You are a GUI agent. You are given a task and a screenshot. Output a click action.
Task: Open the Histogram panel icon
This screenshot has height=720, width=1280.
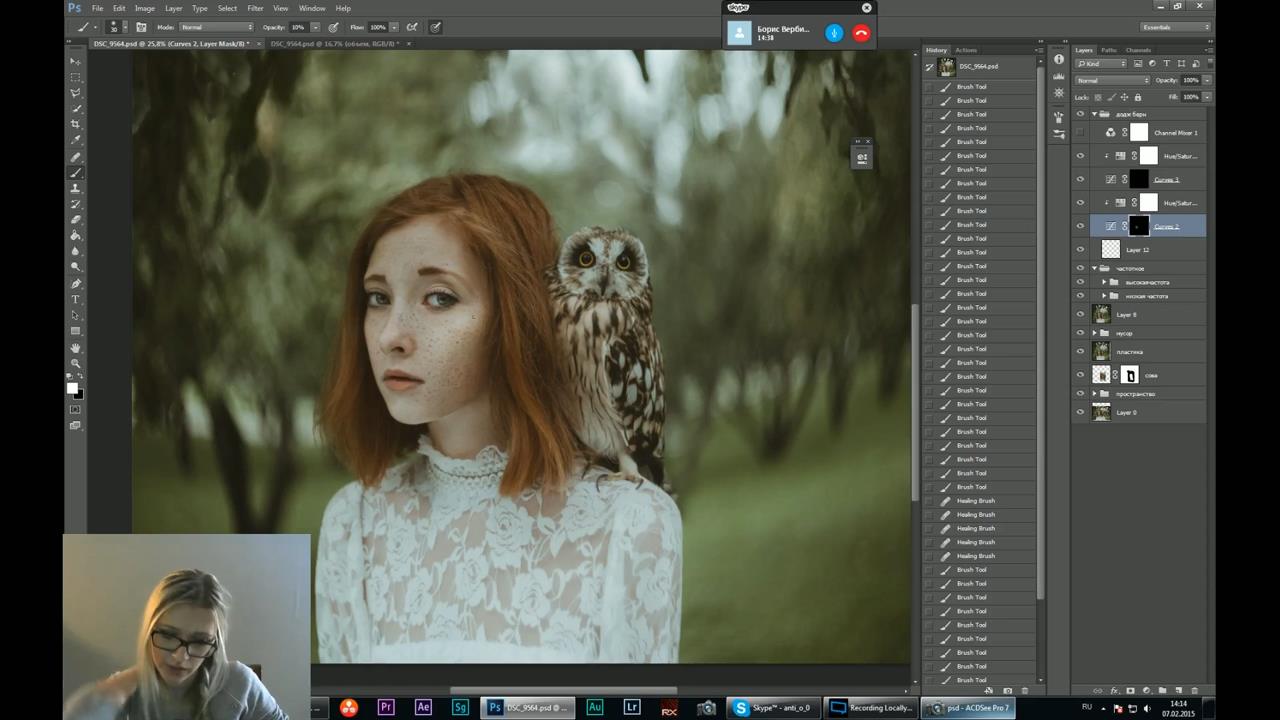1059,77
